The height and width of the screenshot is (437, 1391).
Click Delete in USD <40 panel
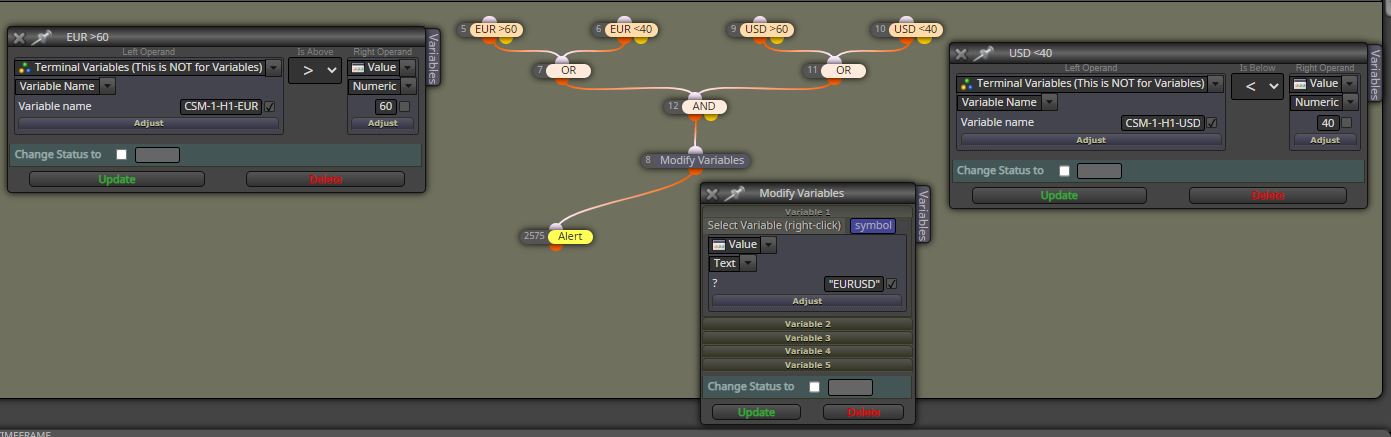tap(1268, 195)
